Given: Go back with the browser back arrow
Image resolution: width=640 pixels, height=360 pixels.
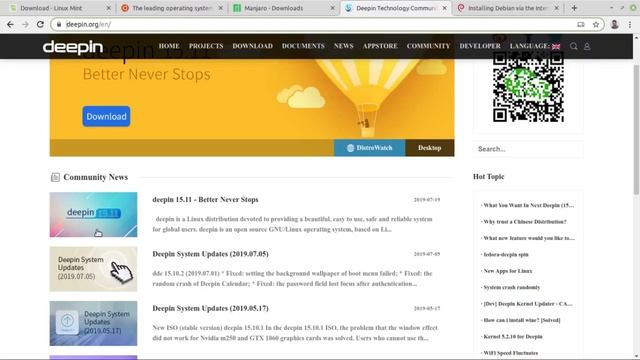Looking at the screenshot, I should click(10, 24).
